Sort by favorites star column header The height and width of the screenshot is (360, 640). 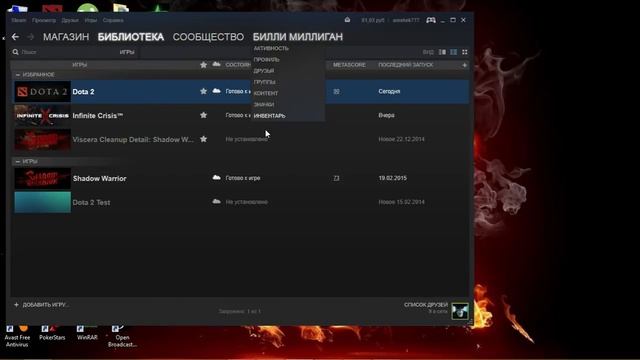[203, 64]
